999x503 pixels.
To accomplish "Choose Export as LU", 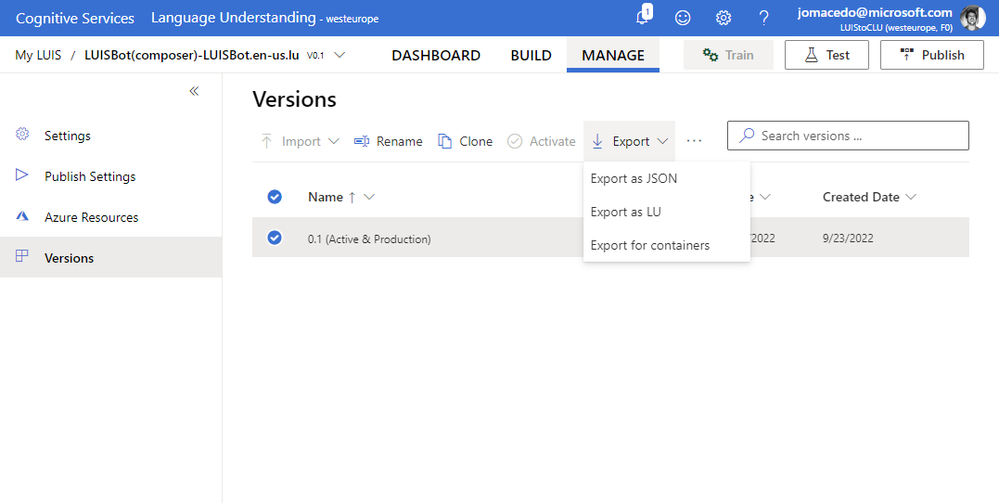I will 666,212.
